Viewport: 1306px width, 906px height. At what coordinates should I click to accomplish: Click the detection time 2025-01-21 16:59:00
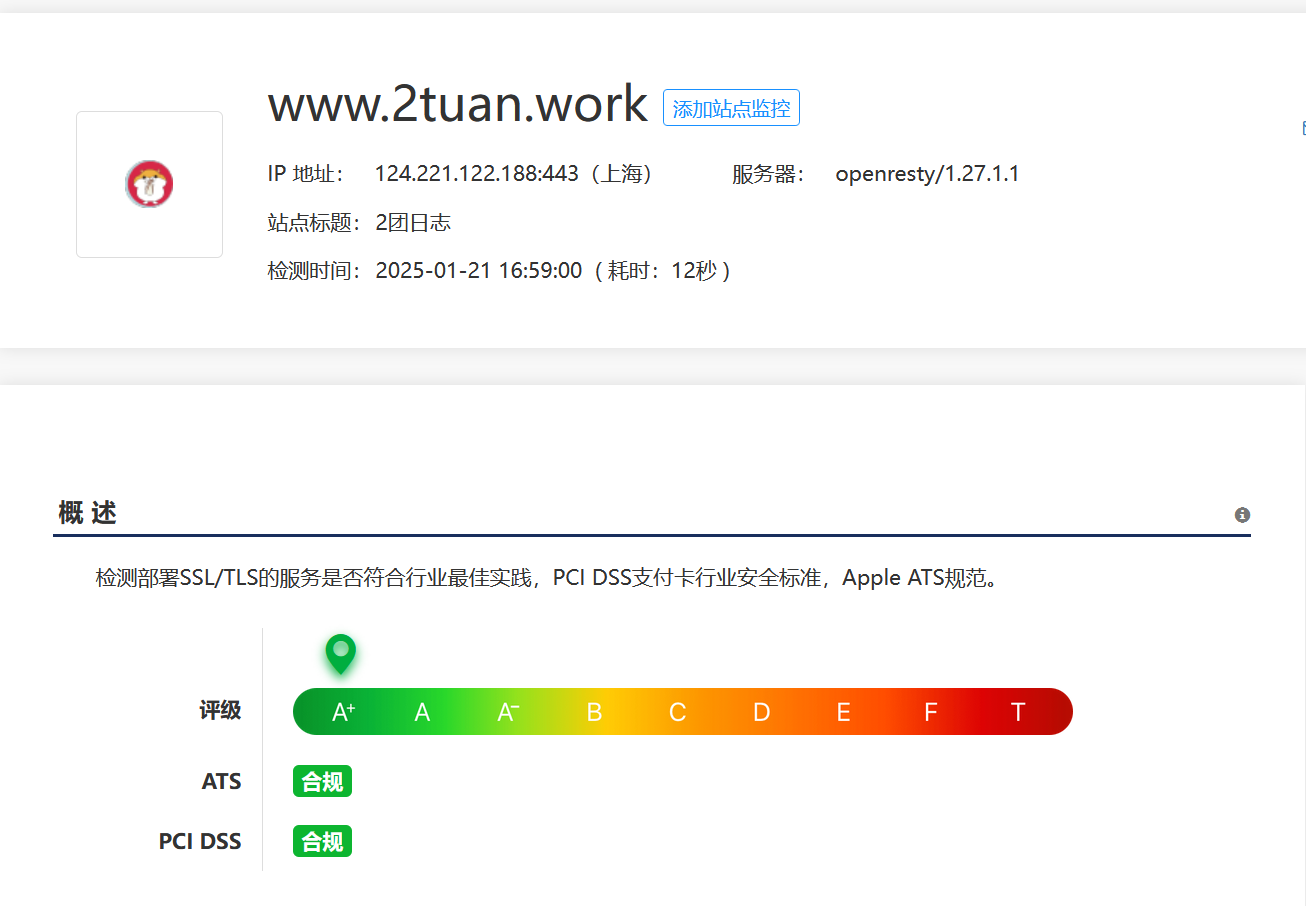(x=478, y=271)
